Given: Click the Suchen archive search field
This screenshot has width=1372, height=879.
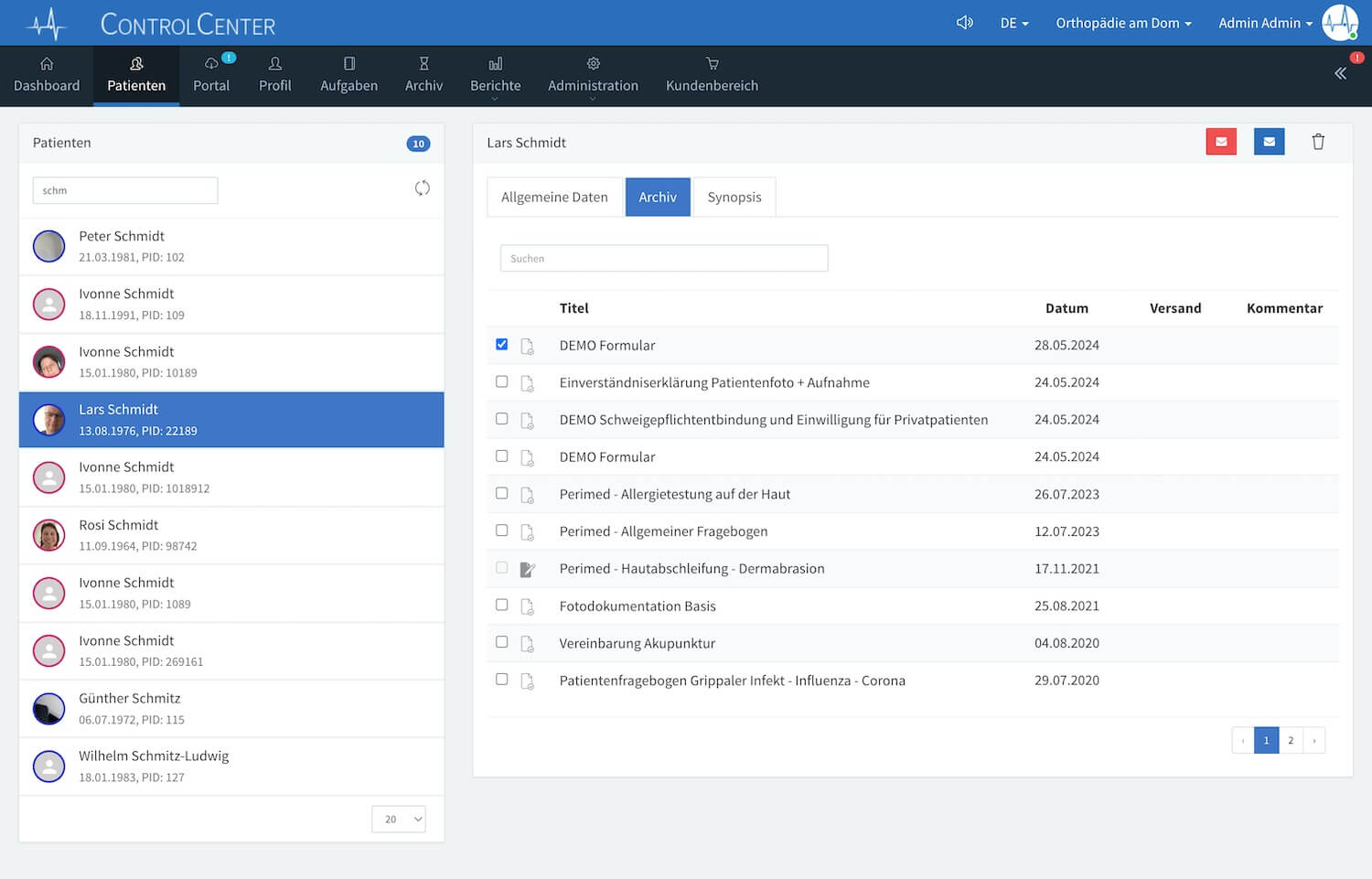Looking at the screenshot, I should [663, 259].
